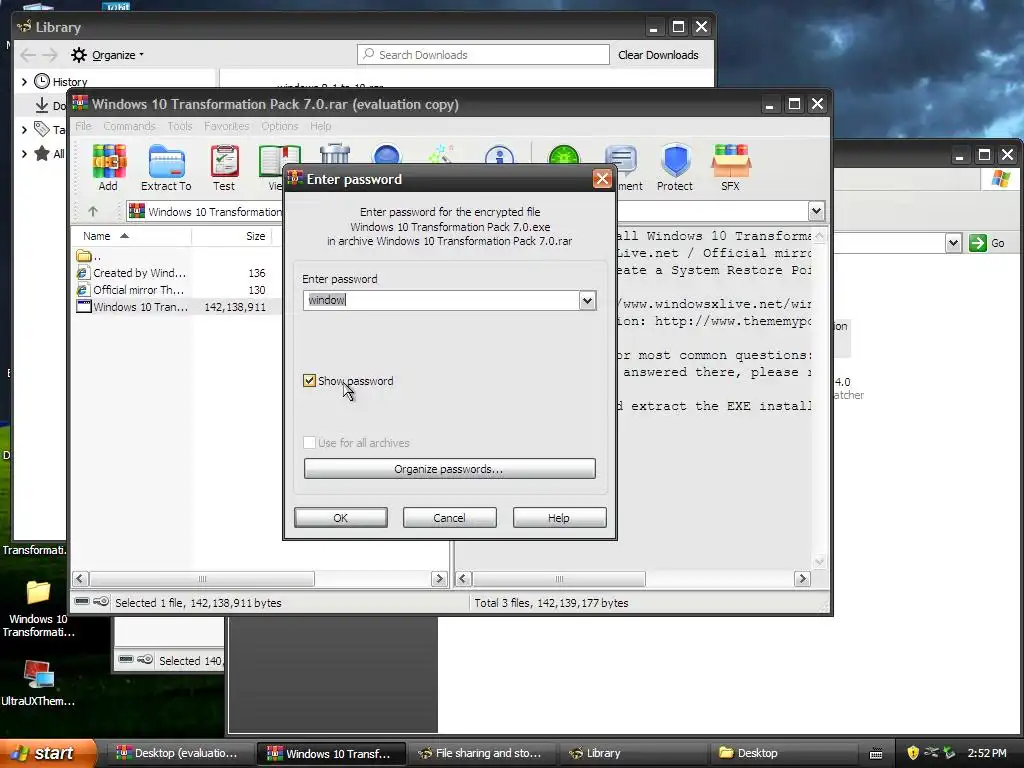The image size is (1024, 768).
Task: Open the File menu in WinRAR
Action: (x=84, y=126)
